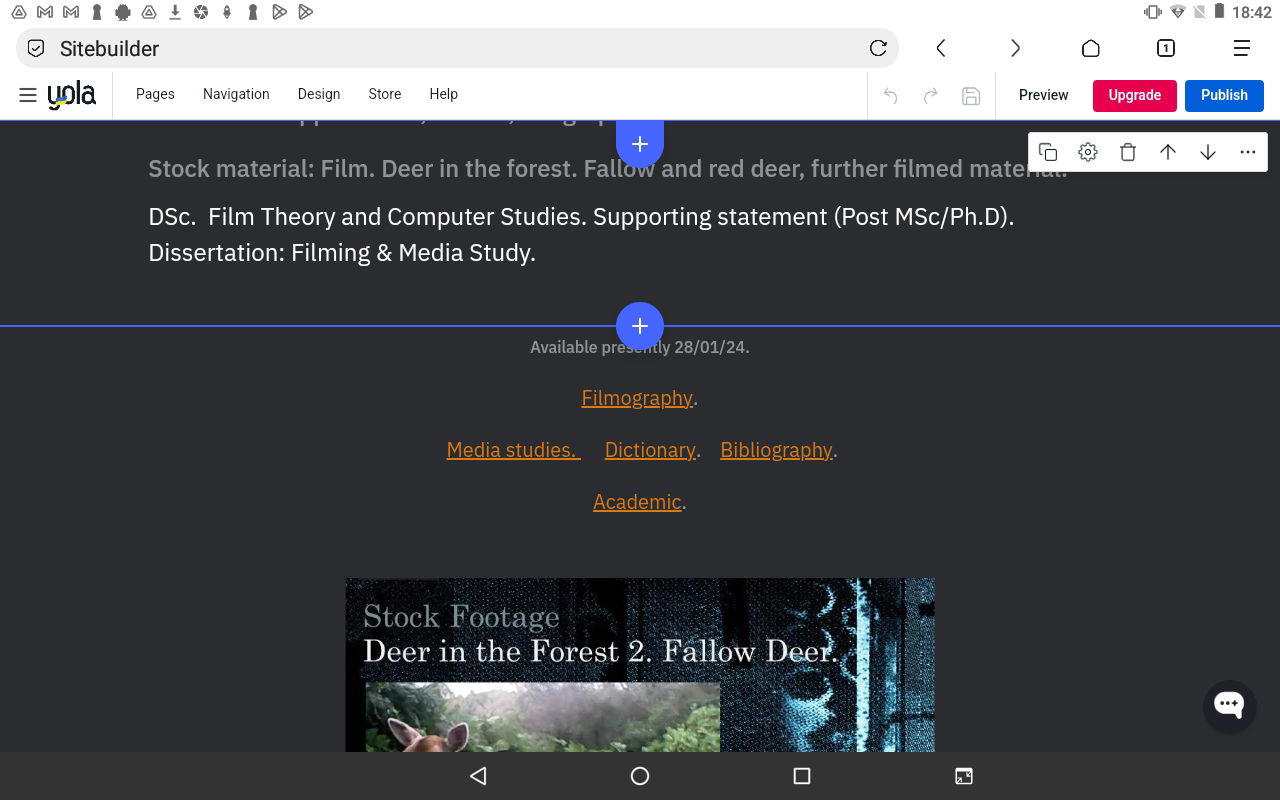1280x800 pixels.
Task: Tap the 18:42 clock in status bar
Action: (1252, 12)
